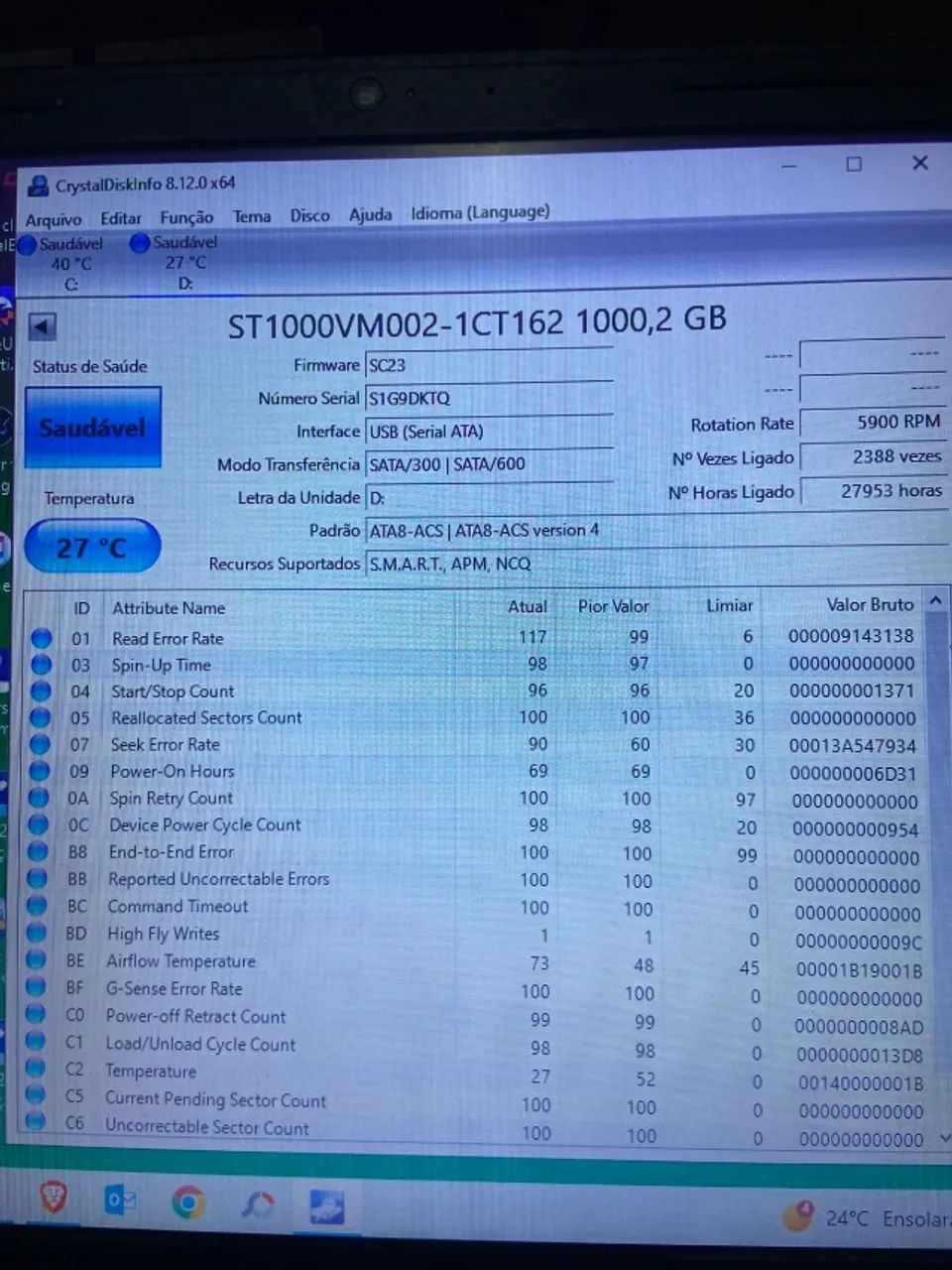952x1270 pixels.
Task: Click the Saudável health status button
Action: coord(92,428)
